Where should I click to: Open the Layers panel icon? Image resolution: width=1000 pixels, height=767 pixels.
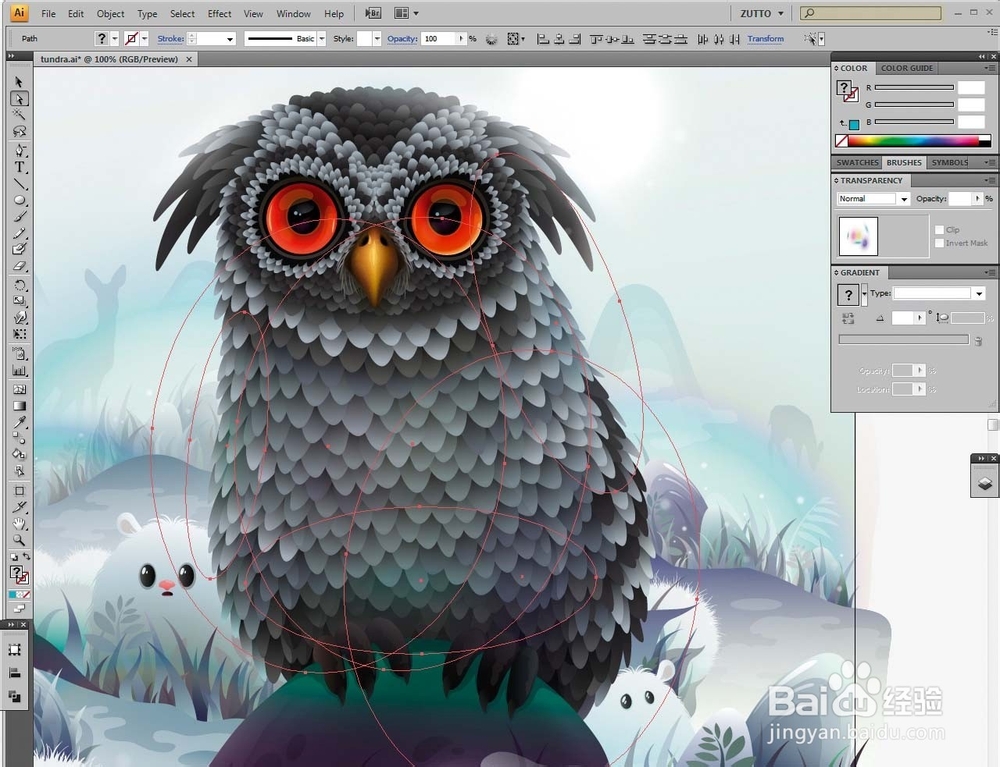click(x=985, y=484)
